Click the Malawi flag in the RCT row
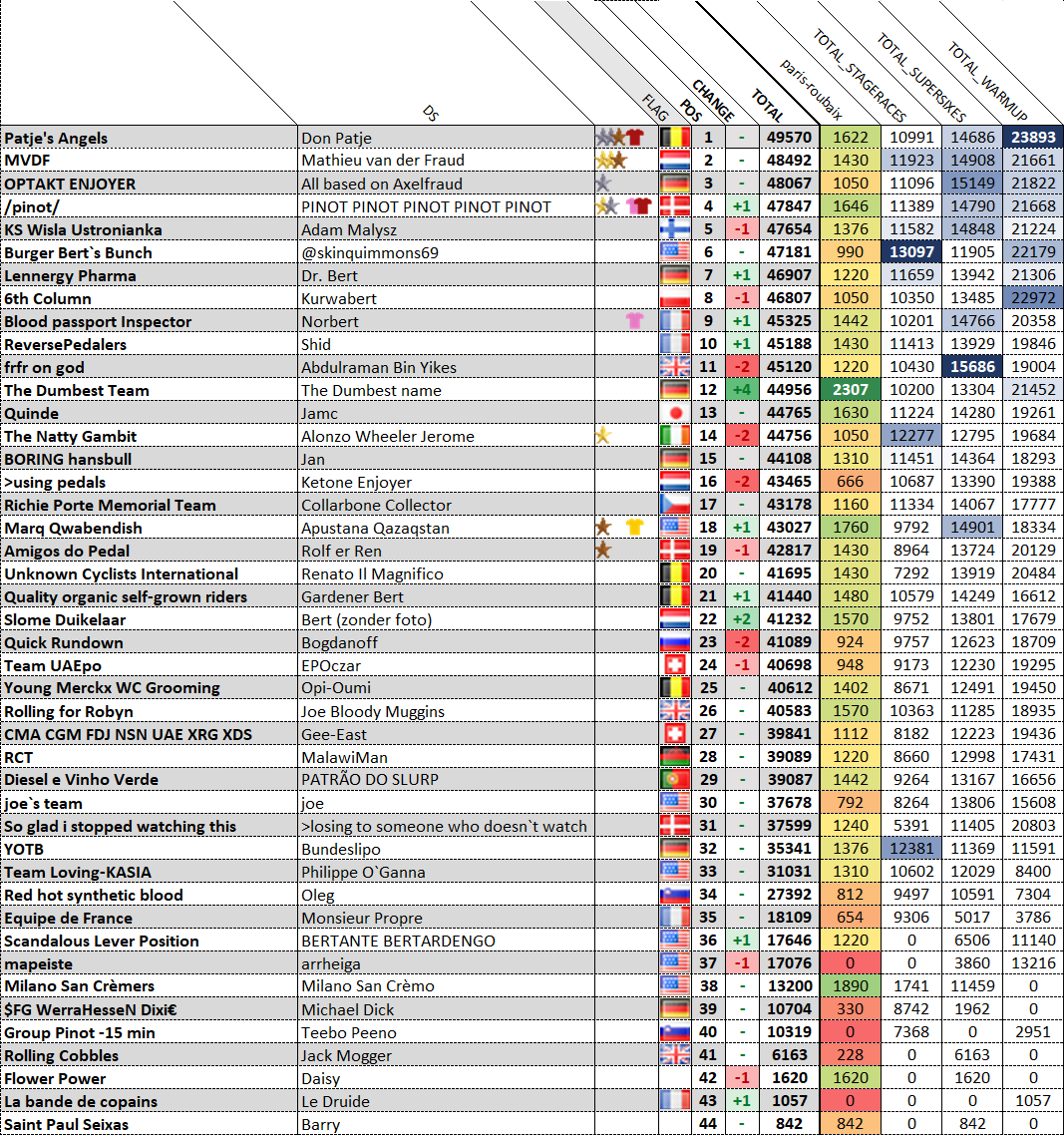Viewport: 1064px width, 1135px height. point(674,756)
